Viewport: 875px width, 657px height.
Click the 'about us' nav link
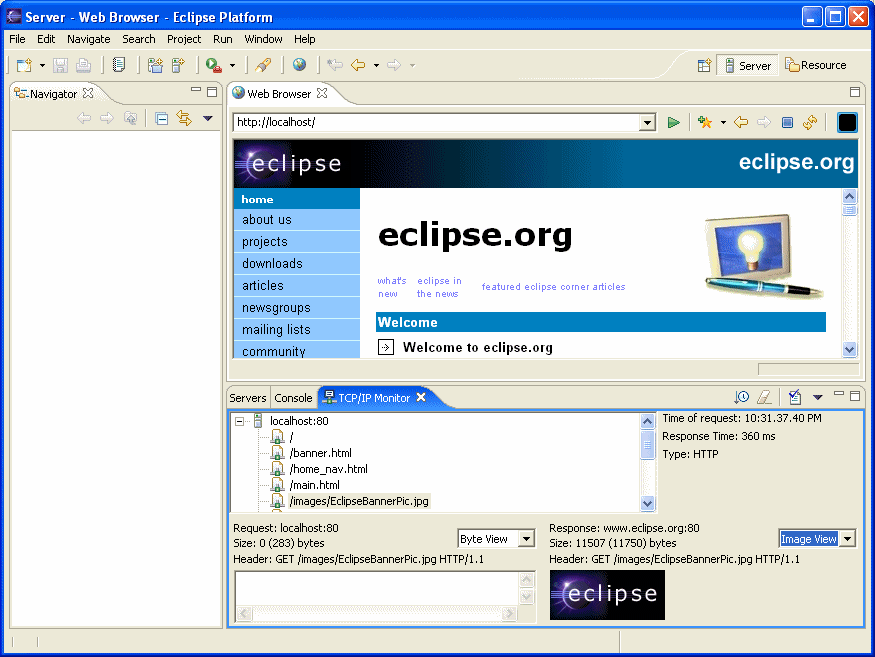tap(267, 220)
